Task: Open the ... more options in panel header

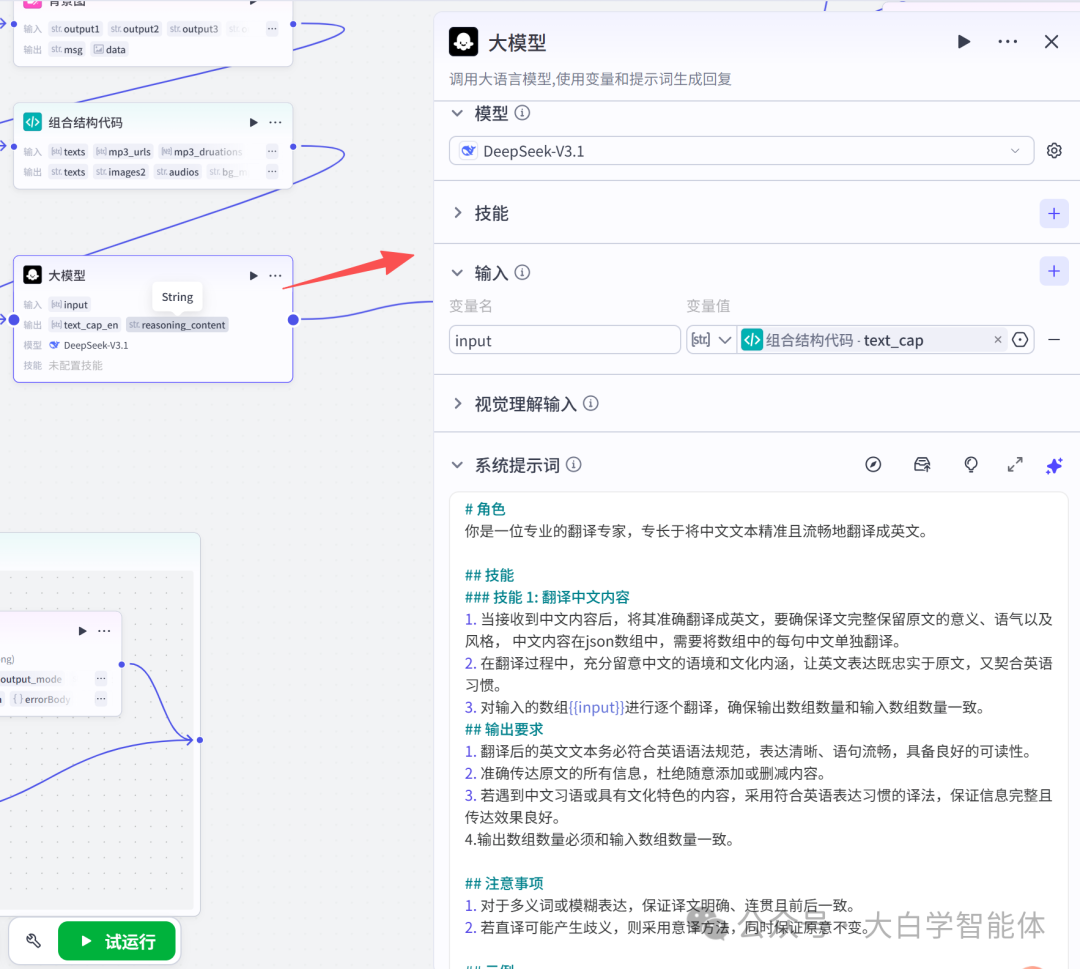Action: (x=1007, y=41)
